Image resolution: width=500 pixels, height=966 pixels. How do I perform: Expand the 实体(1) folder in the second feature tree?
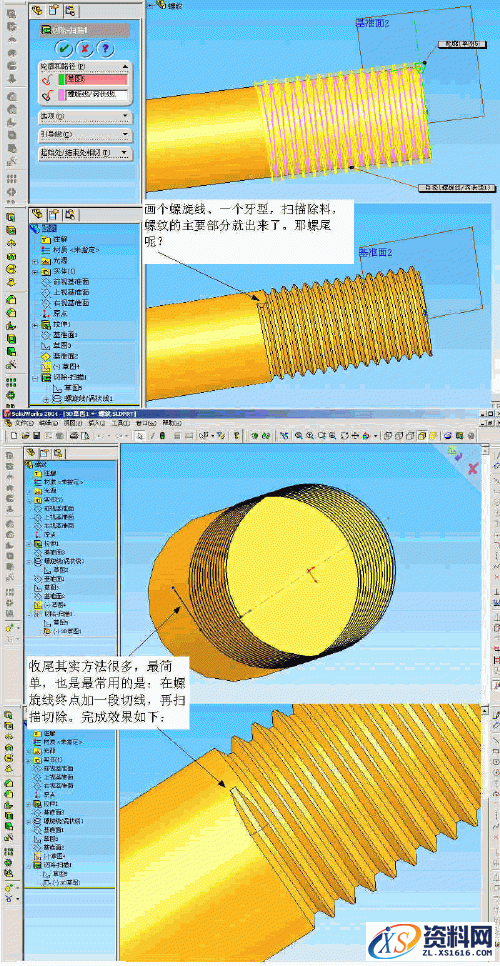[x=34, y=272]
